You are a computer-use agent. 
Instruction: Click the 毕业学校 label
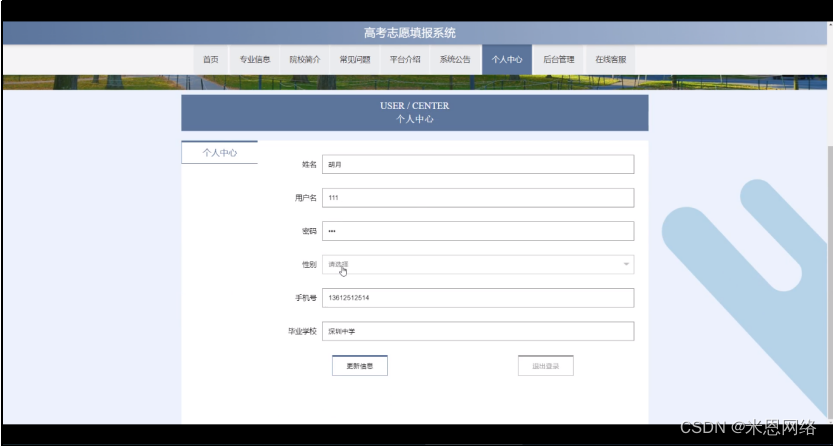tap(302, 331)
